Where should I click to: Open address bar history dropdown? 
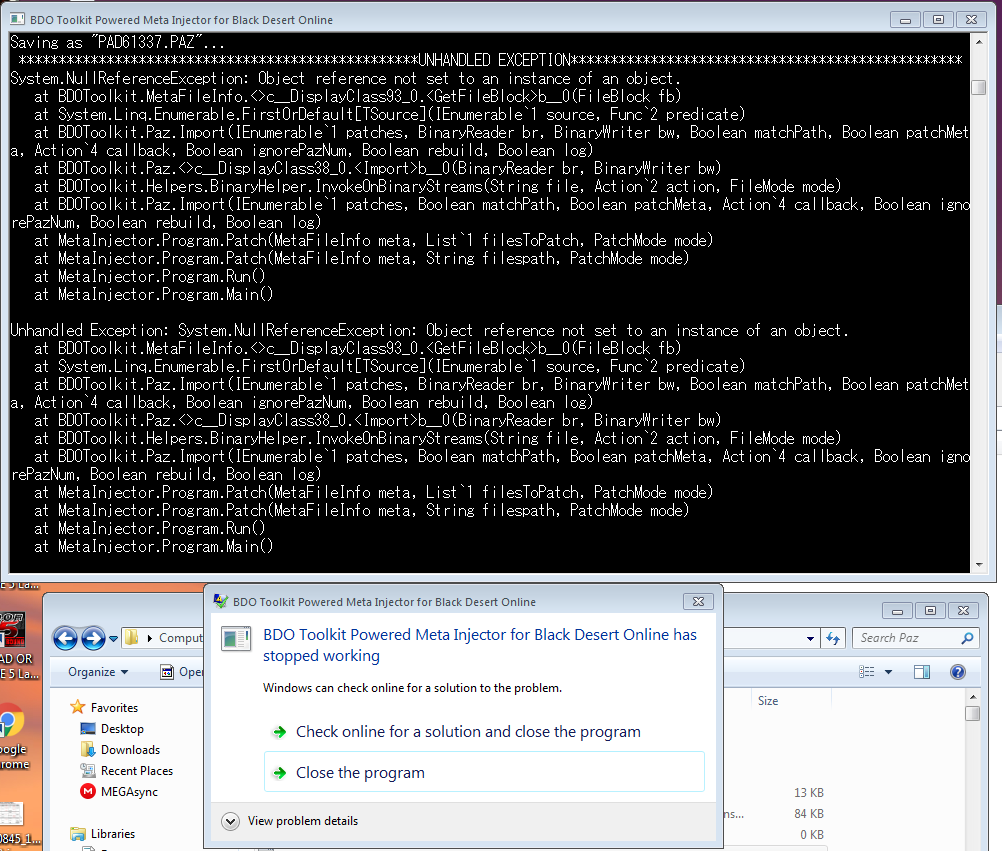pyautogui.click(x=810, y=638)
